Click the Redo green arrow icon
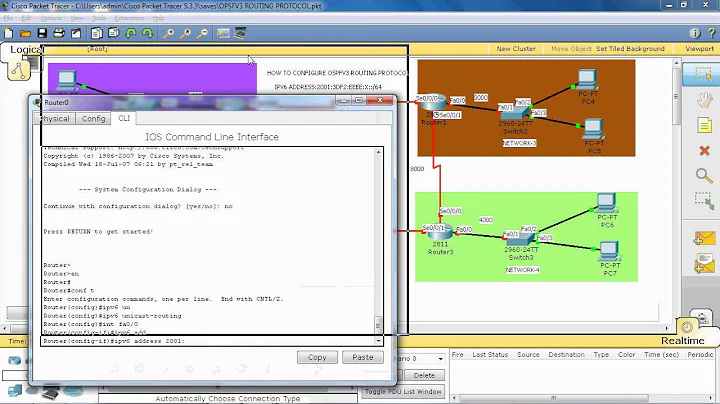720x404 pixels. (147, 33)
